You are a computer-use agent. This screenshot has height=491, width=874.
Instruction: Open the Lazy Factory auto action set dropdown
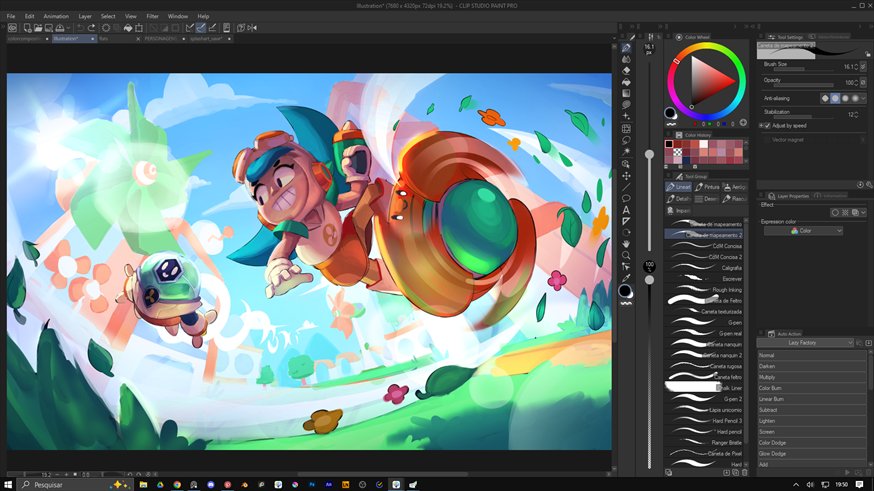(x=805, y=343)
